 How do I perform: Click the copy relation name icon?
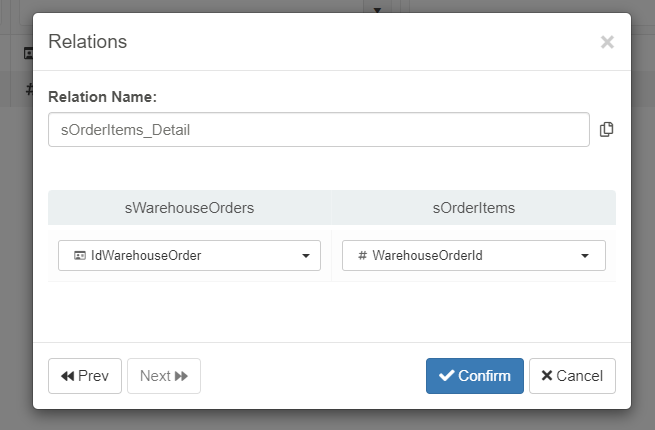point(606,130)
